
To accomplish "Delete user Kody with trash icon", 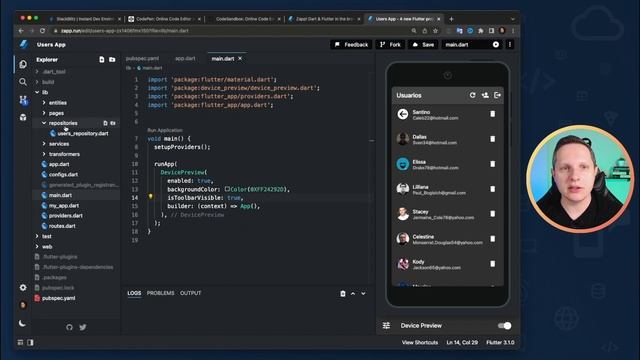I will click(x=493, y=264).
